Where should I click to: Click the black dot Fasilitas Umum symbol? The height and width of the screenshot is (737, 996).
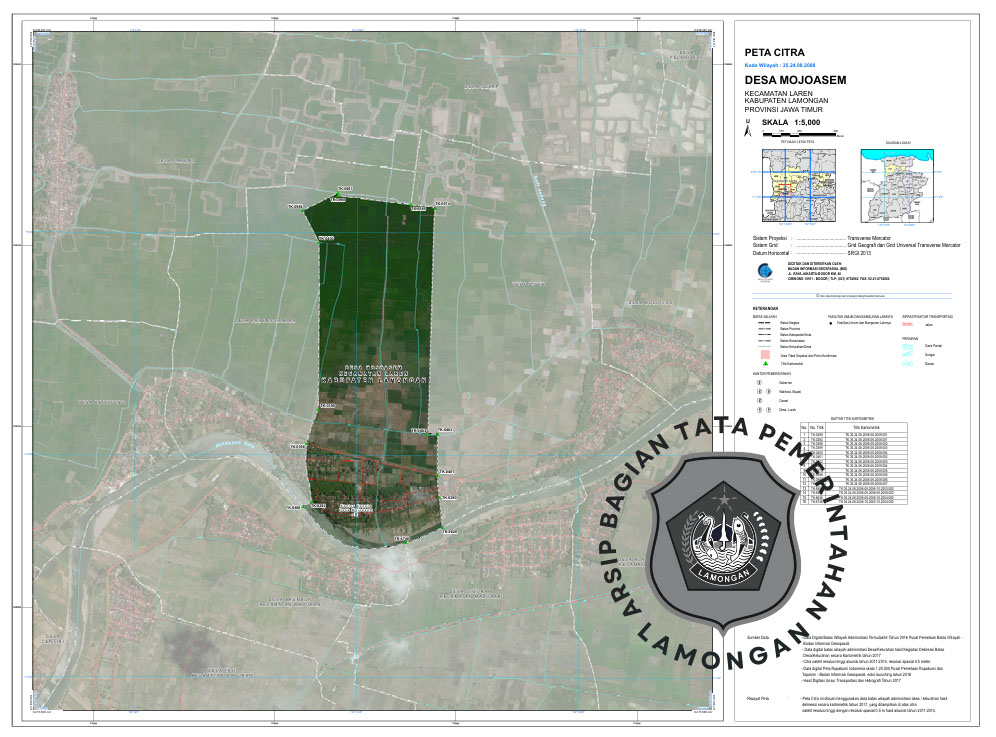tap(831, 324)
